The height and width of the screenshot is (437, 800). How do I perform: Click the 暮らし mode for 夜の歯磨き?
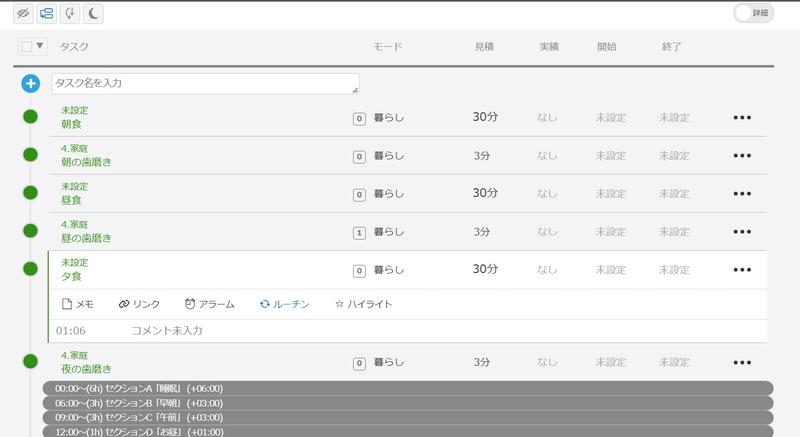coord(389,362)
